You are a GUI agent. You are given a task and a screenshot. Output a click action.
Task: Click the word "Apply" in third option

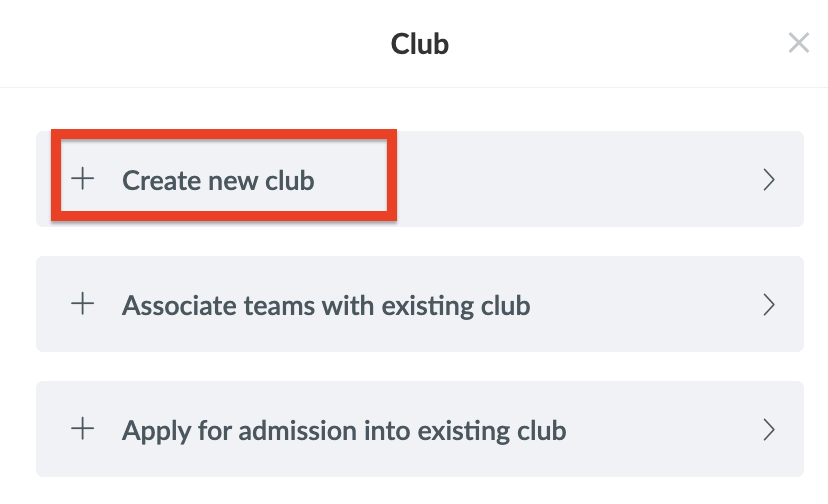click(x=156, y=431)
